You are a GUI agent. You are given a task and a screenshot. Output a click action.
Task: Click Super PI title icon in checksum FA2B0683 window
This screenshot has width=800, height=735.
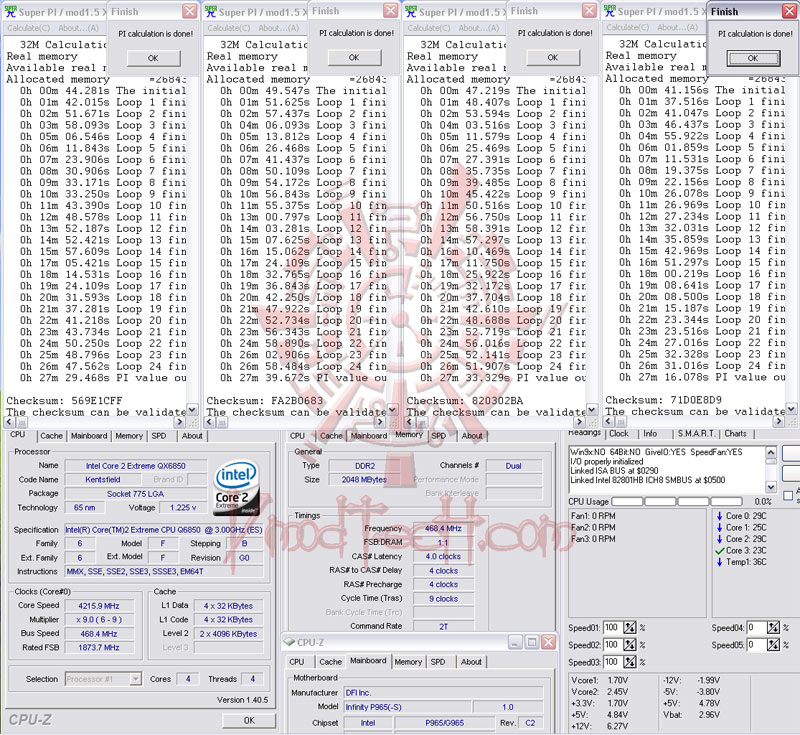[211, 11]
